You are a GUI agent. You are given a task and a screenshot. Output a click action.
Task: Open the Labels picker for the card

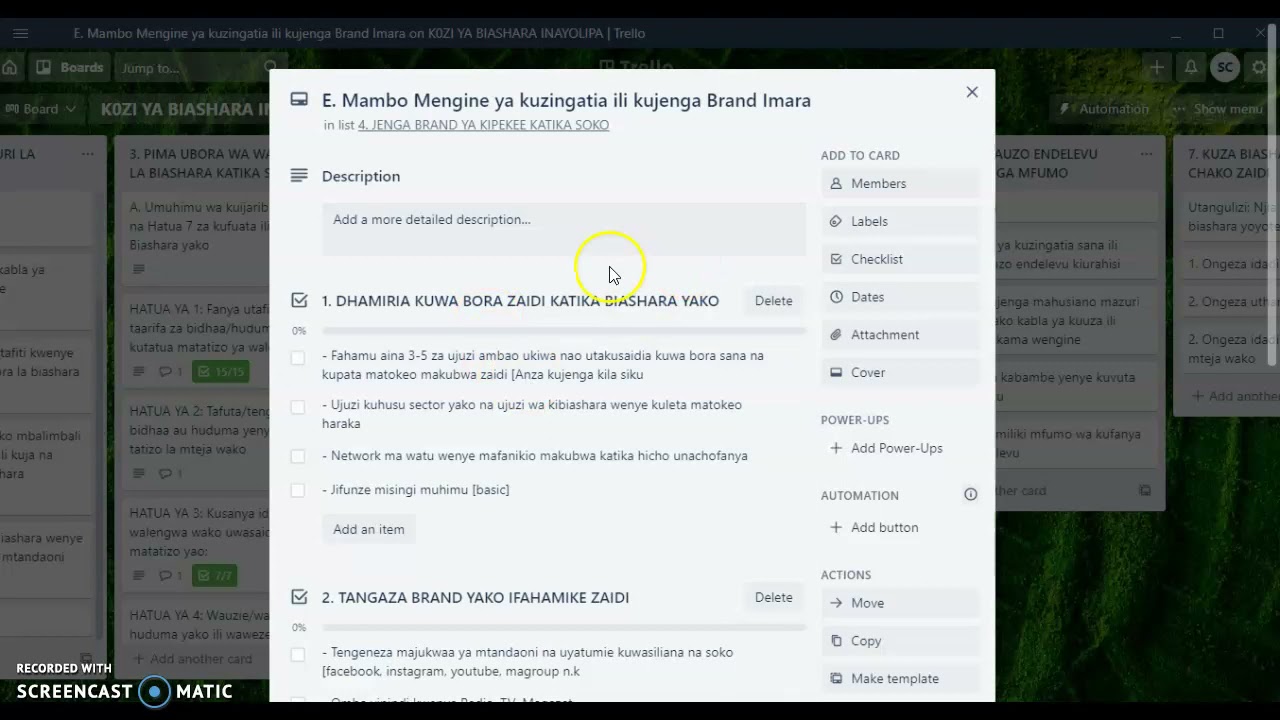coord(900,222)
